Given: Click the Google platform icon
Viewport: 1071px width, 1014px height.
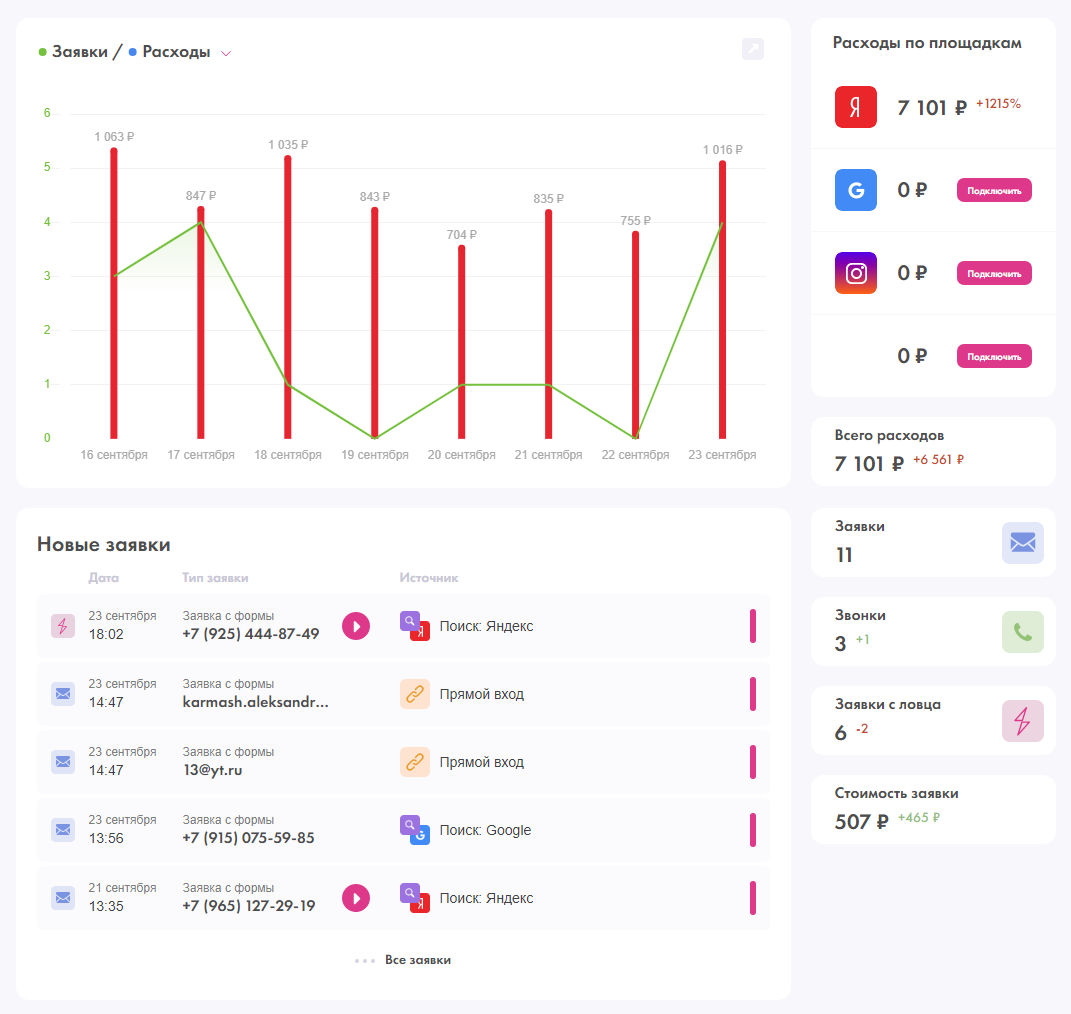Looking at the screenshot, I should 855,190.
